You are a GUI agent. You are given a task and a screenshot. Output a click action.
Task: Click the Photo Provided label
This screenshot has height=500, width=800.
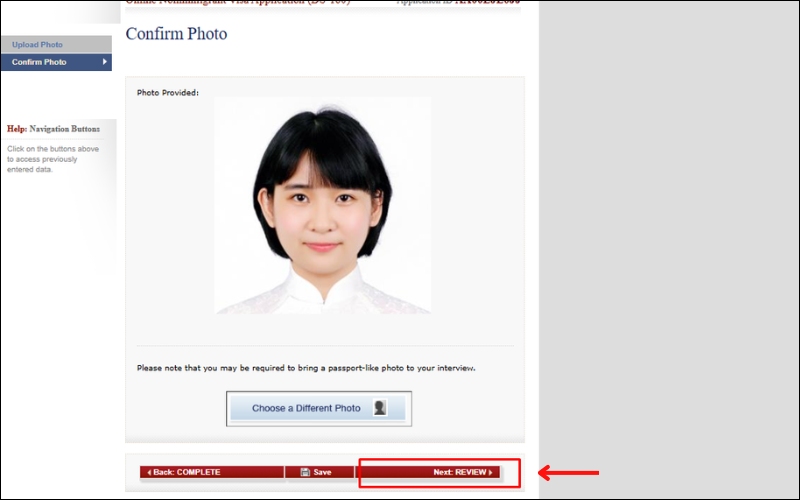(168, 93)
